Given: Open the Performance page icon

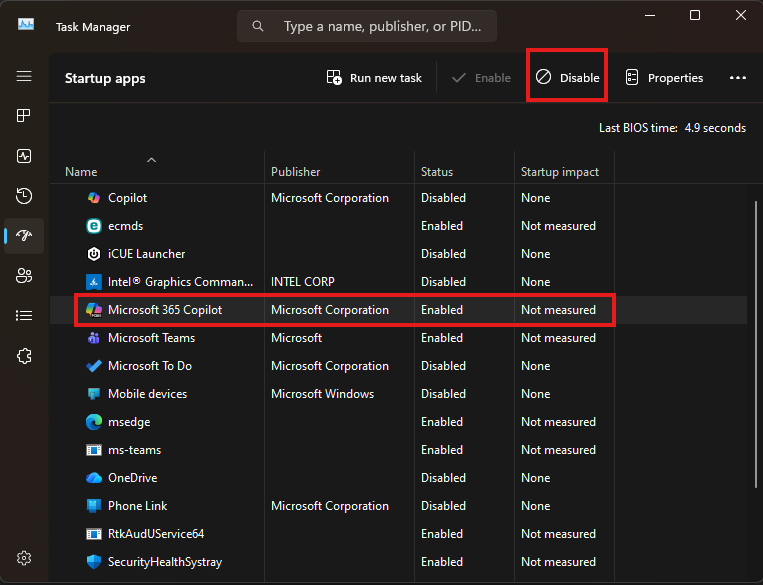Looking at the screenshot, I should coord(24,156).
